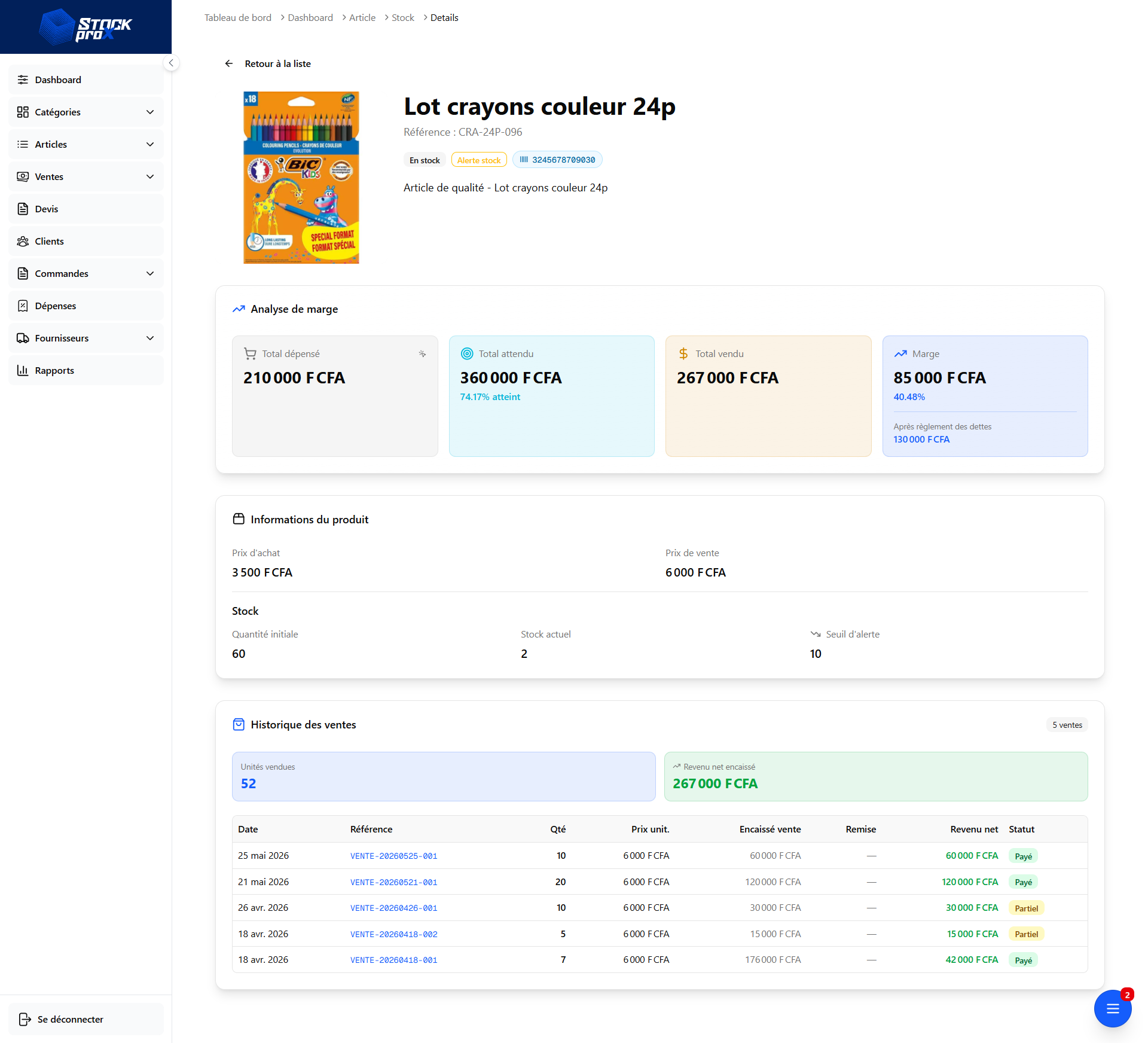Expand the Commandes submenu chevron

150,273
